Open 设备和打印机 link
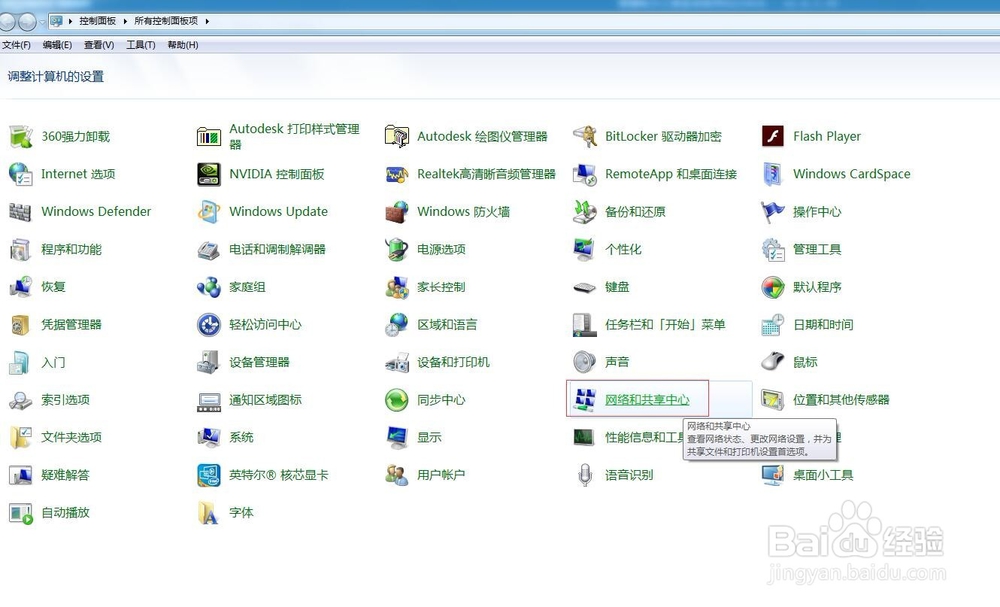 pyautogui.click(x=453, y=362)
